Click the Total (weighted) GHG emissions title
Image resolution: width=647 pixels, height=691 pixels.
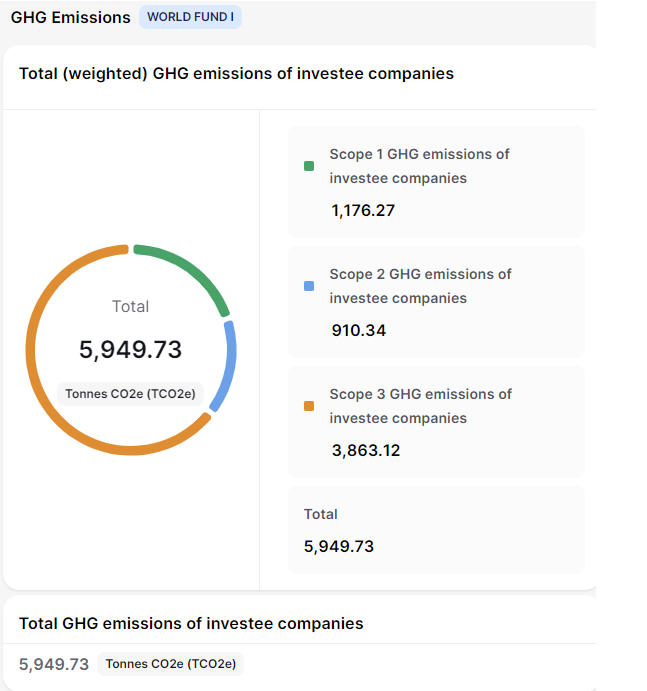(236, 73)
